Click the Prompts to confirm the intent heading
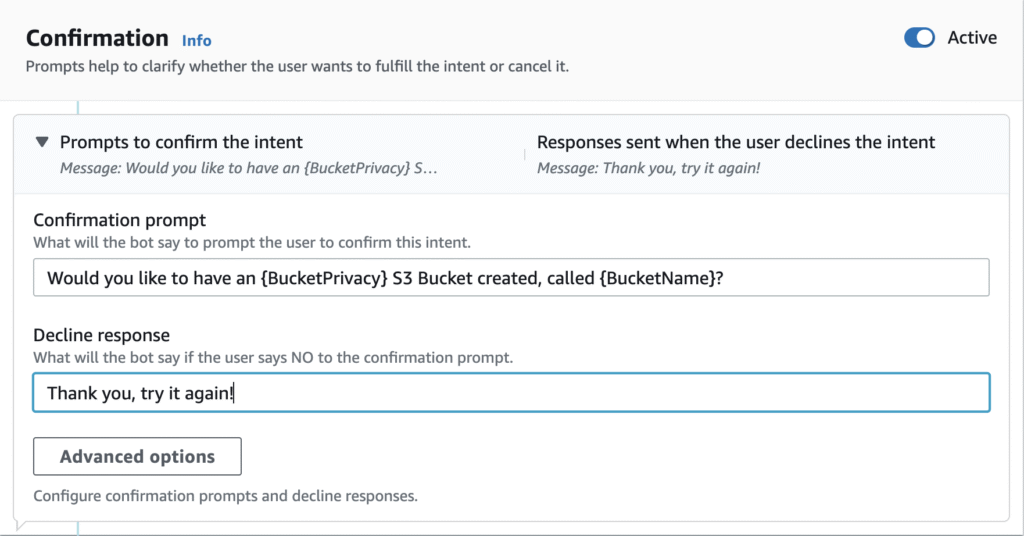 tap(181, 142)
